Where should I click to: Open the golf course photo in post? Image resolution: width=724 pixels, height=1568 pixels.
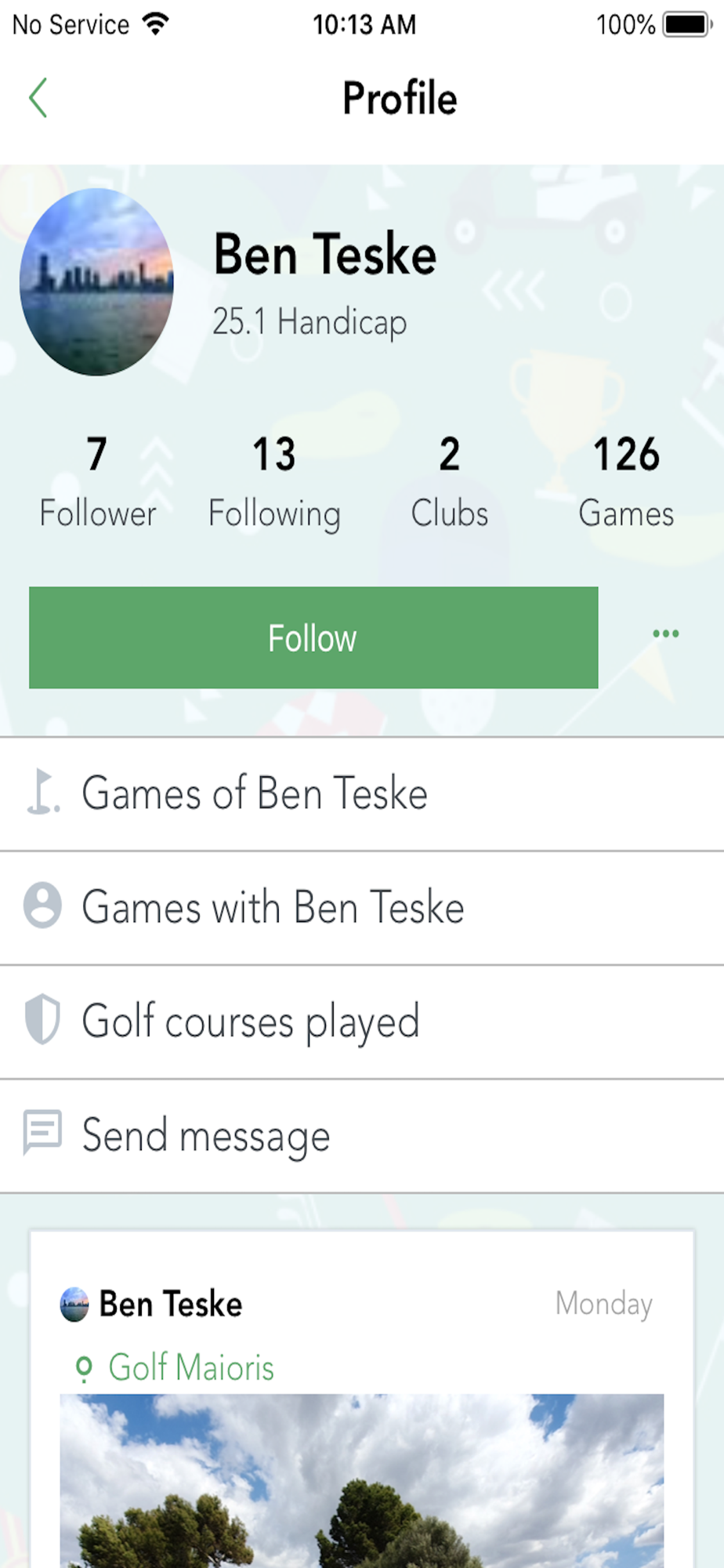[x=362, y=1480]
